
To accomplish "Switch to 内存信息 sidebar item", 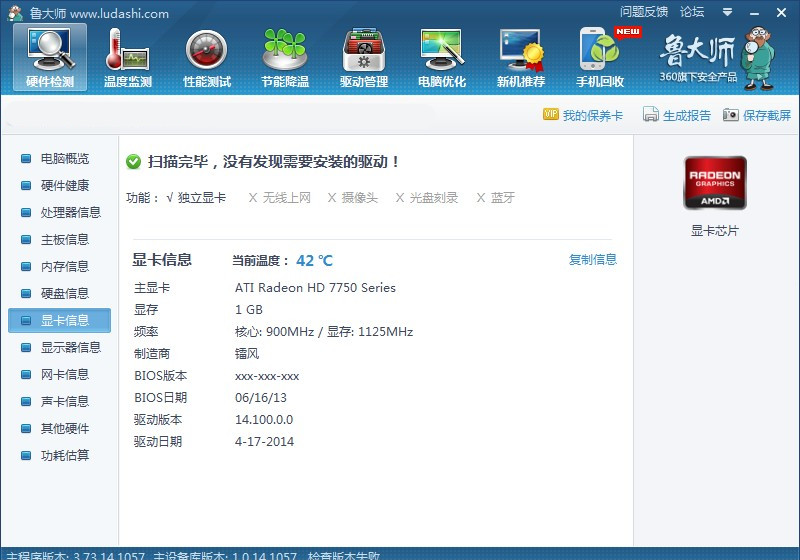I will point(64,267).
